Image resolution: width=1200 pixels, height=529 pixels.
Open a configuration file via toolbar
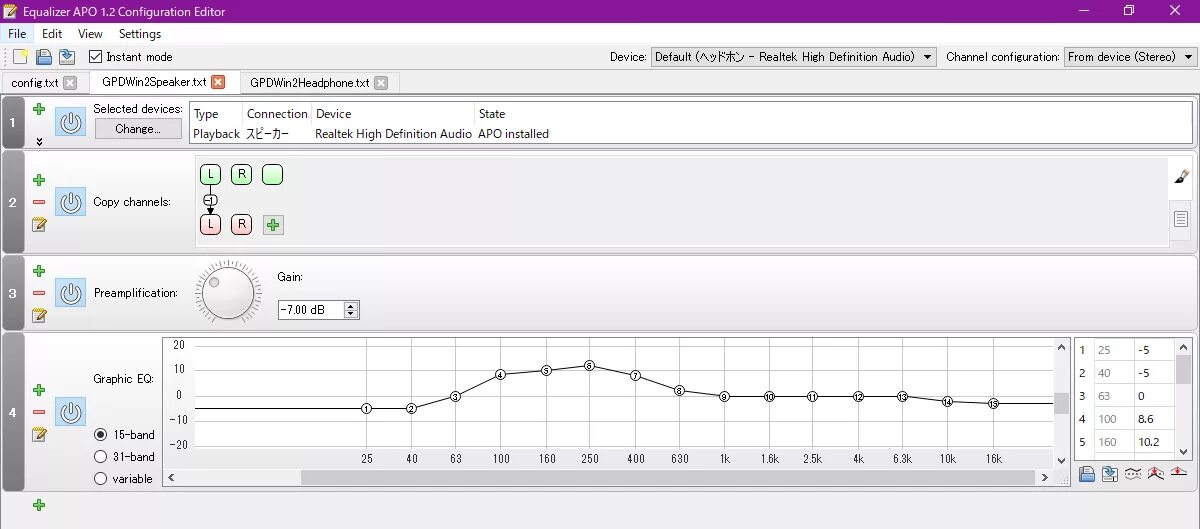coord(44,57)
